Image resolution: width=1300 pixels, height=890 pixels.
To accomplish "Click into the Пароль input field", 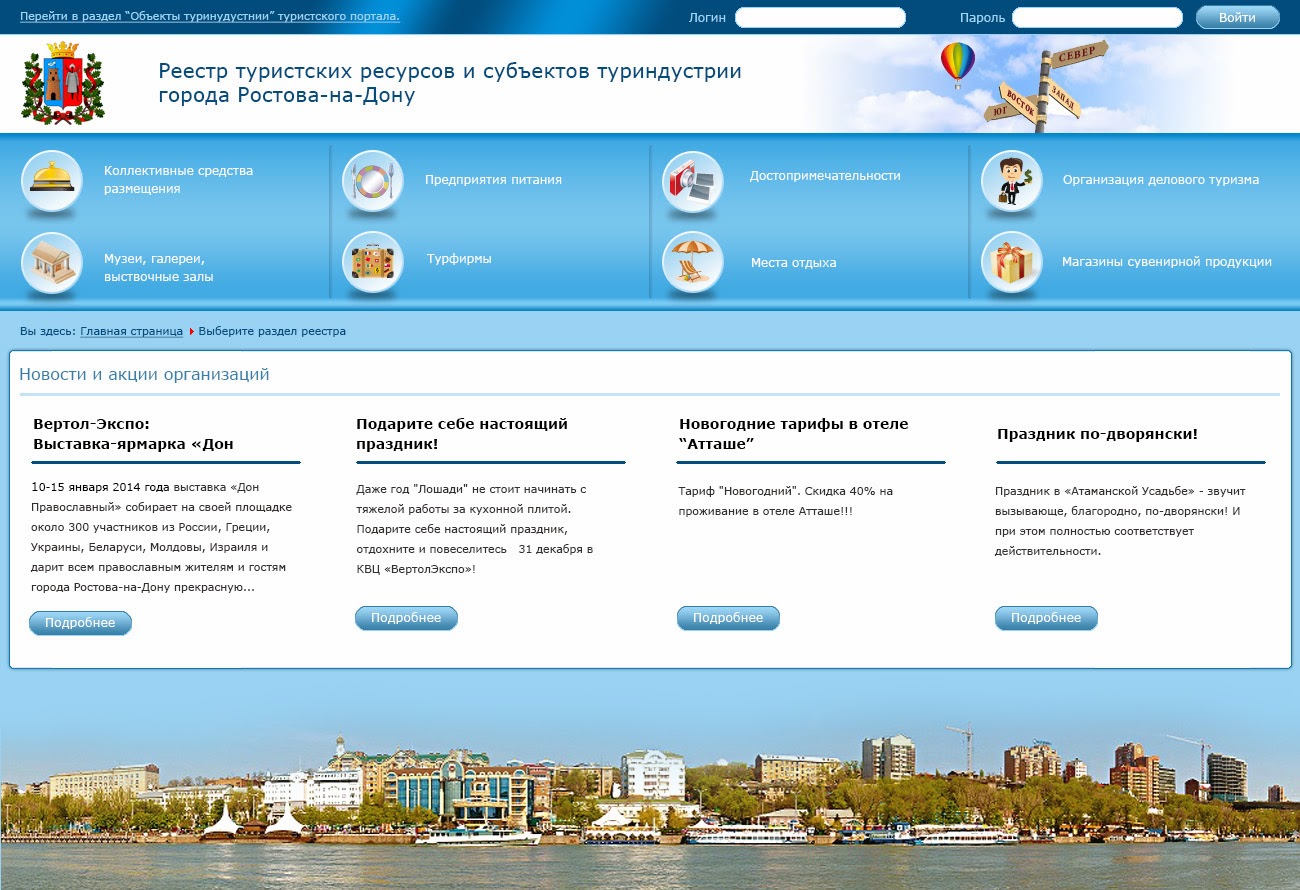I will pyautogui.click(x=1096, y=16).
